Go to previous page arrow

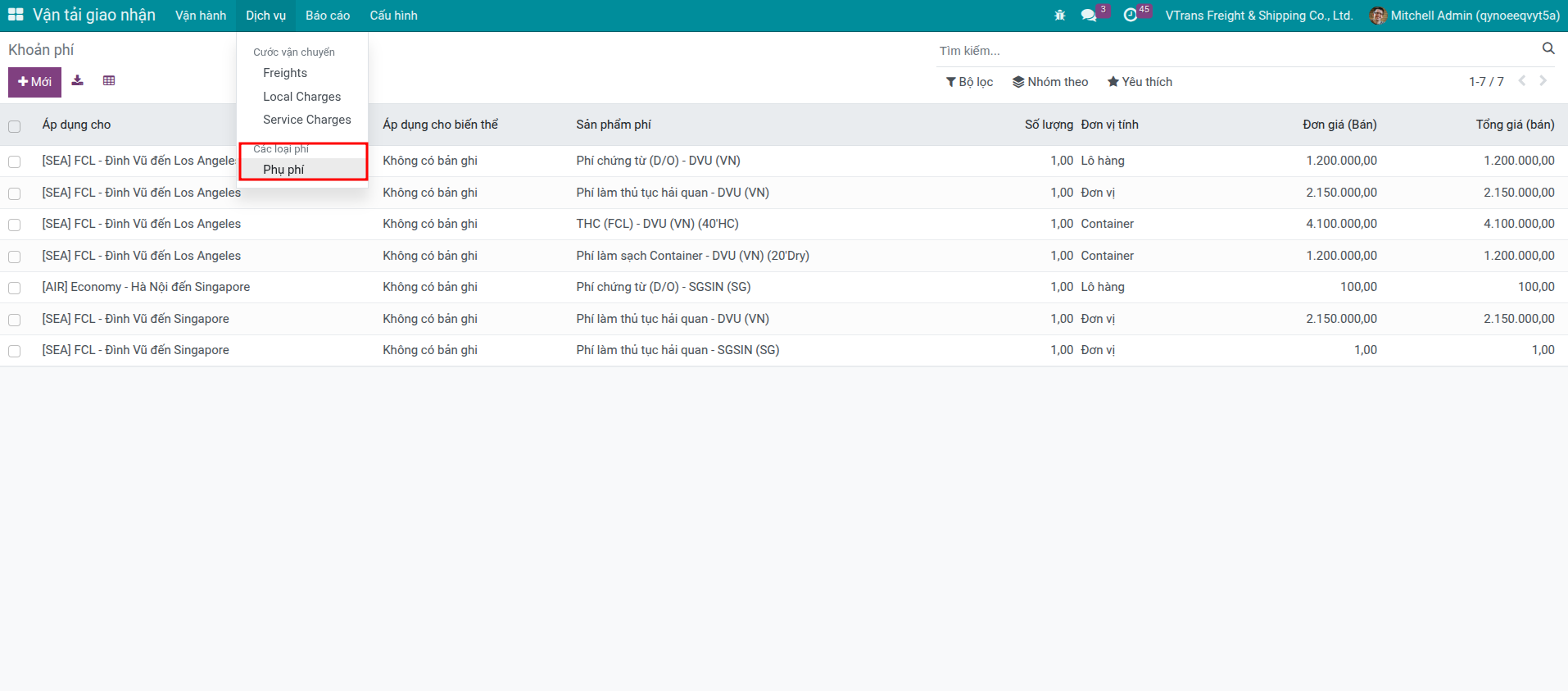[1522, 80]
